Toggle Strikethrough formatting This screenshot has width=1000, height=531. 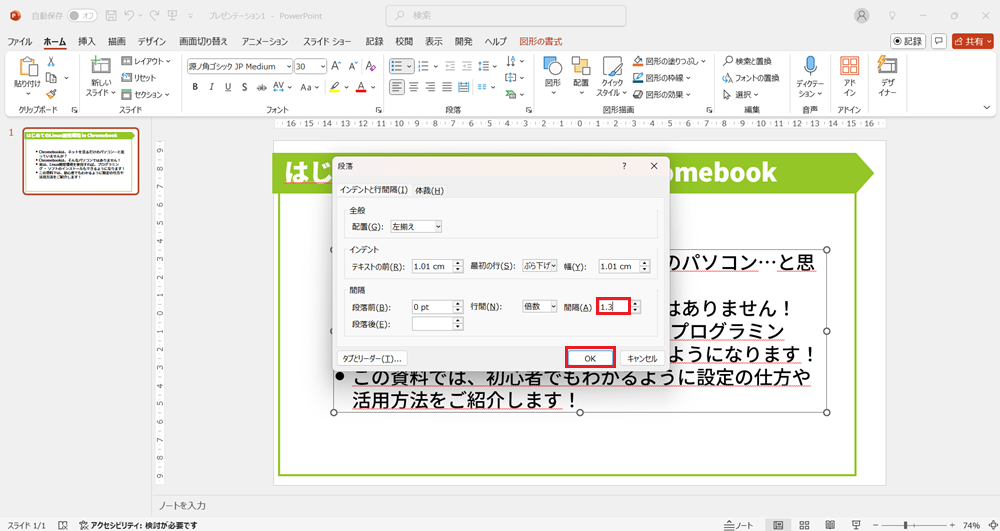261,87
